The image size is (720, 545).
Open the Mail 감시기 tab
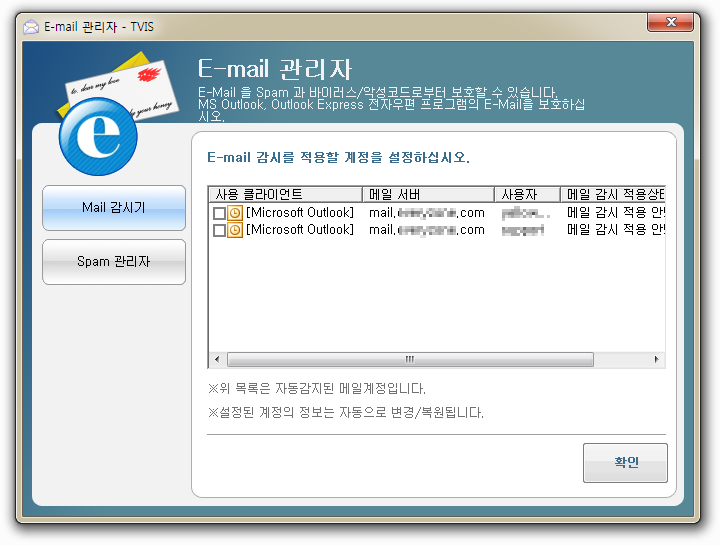(114, 208)
